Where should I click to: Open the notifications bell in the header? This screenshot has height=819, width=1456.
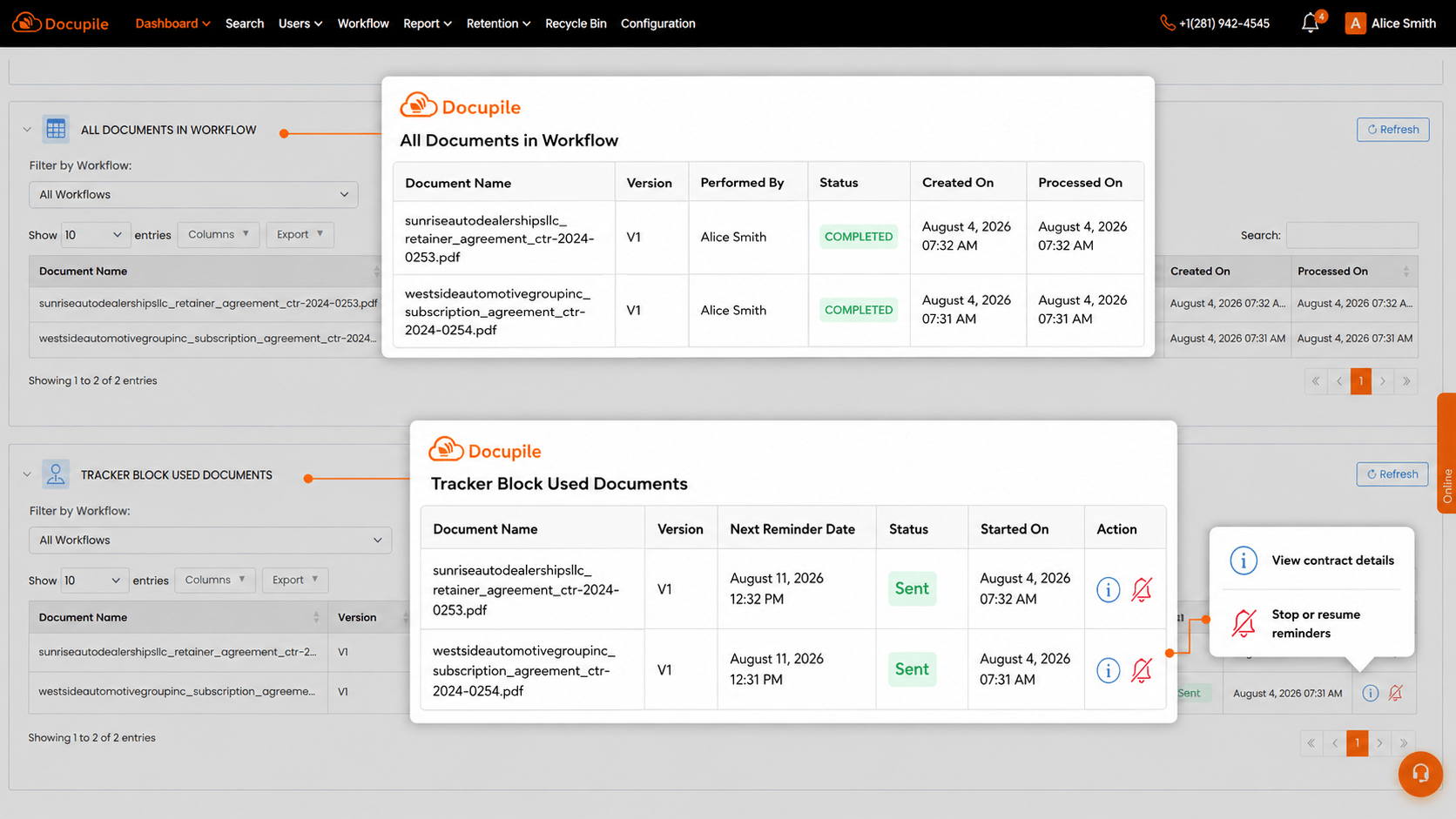click(x=1311, y=23)
